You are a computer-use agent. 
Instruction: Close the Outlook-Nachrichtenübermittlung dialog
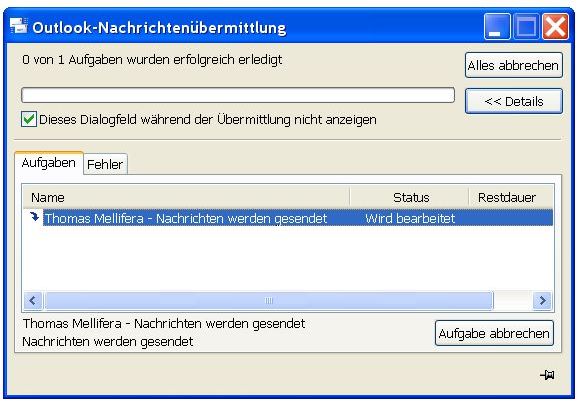tap(556, 27)
